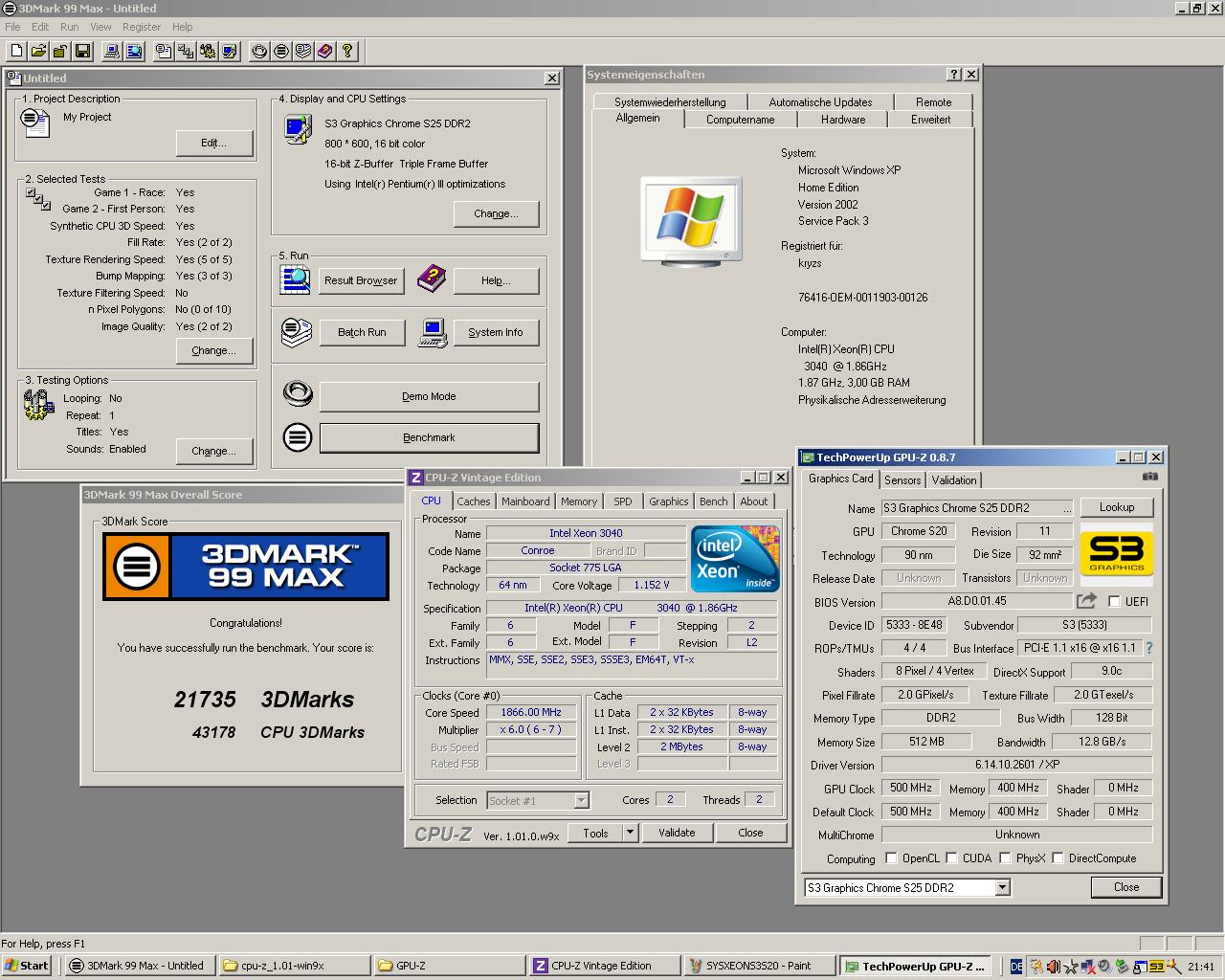
Task: Switch to SYSXEONS3S20 - Paint taskbar item
Action: point(759,966)
